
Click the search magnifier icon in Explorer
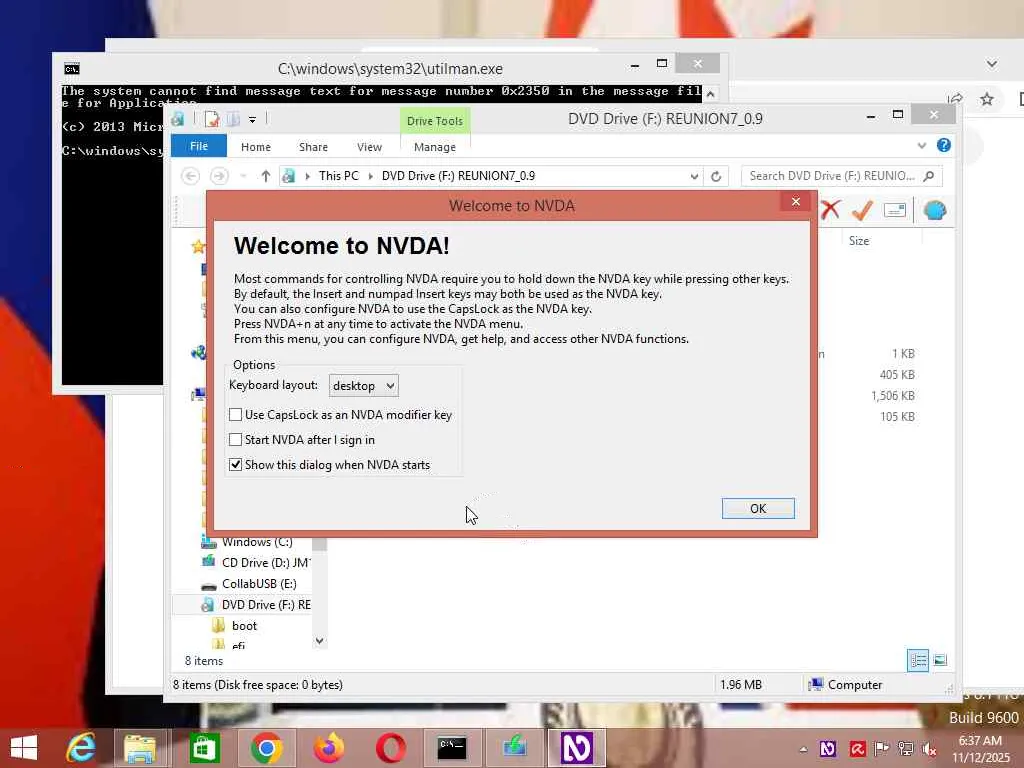pyautogui.click(x=929, y=176)
